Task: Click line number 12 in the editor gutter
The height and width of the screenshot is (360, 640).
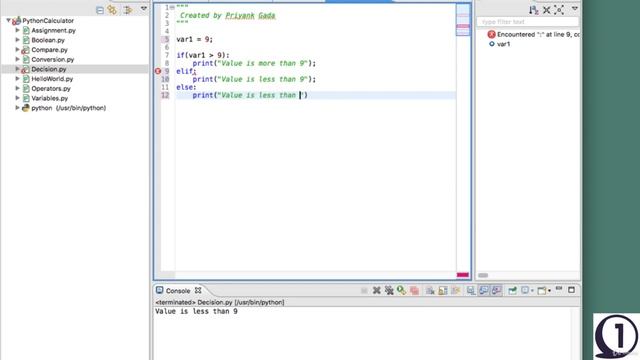Action: click(x=165, y=95)
